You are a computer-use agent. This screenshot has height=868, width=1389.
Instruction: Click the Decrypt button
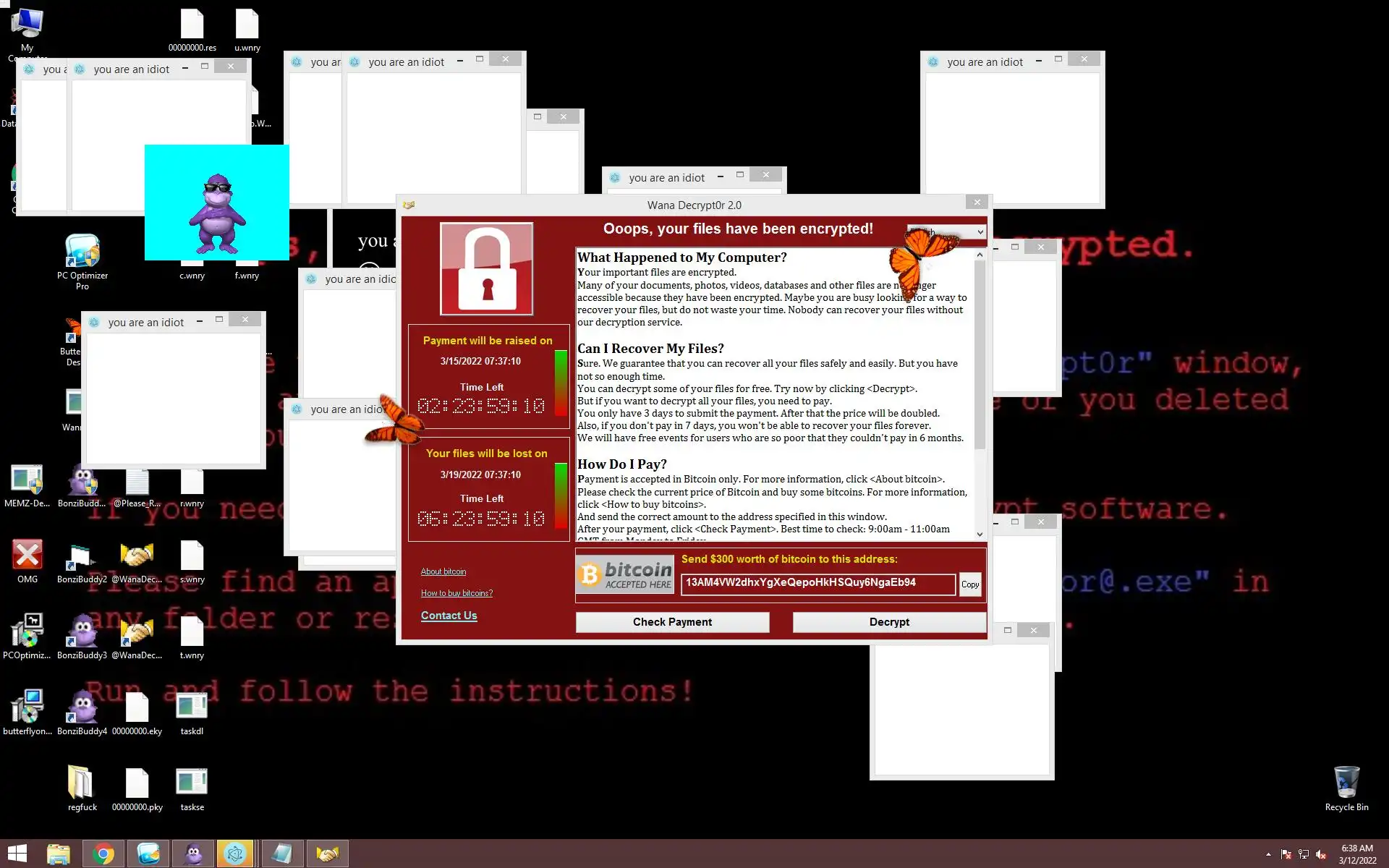pyautogui.click(x=889, y=622)
